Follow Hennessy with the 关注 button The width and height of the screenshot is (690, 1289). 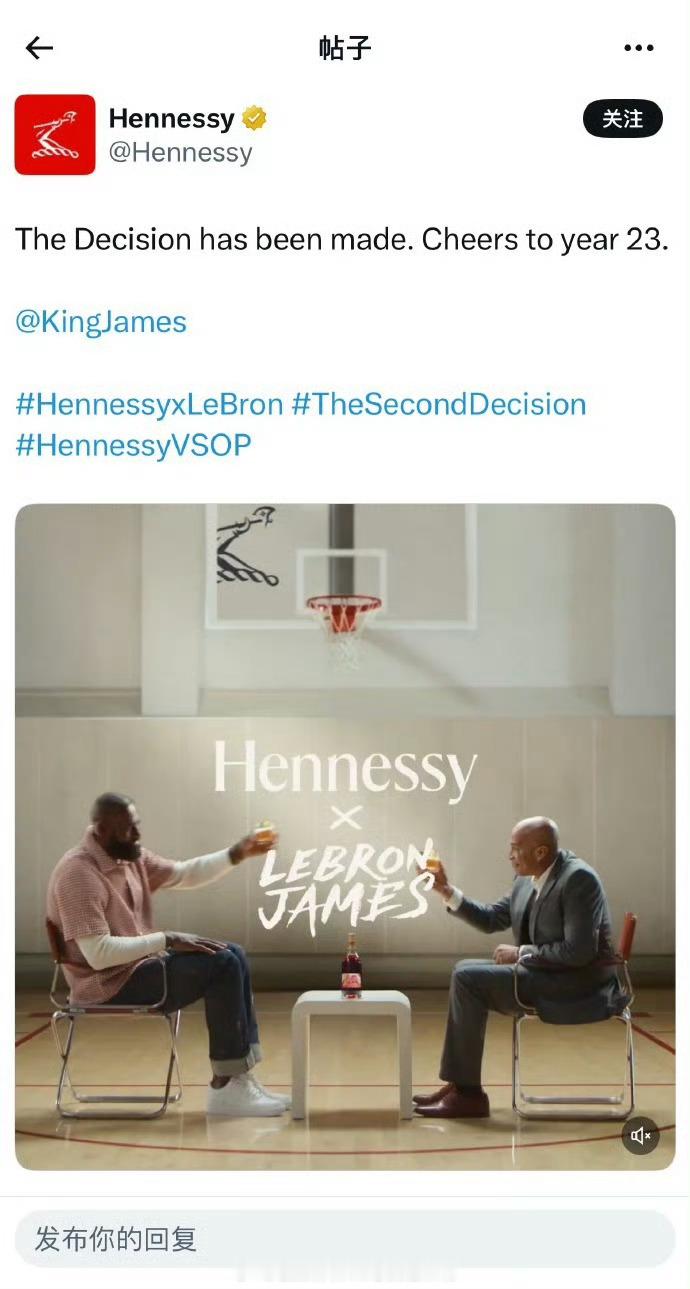click(622, 119)
